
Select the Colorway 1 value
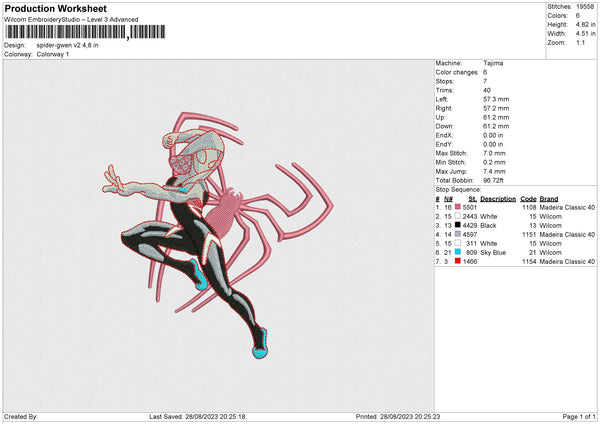click(x=53, y=54)
